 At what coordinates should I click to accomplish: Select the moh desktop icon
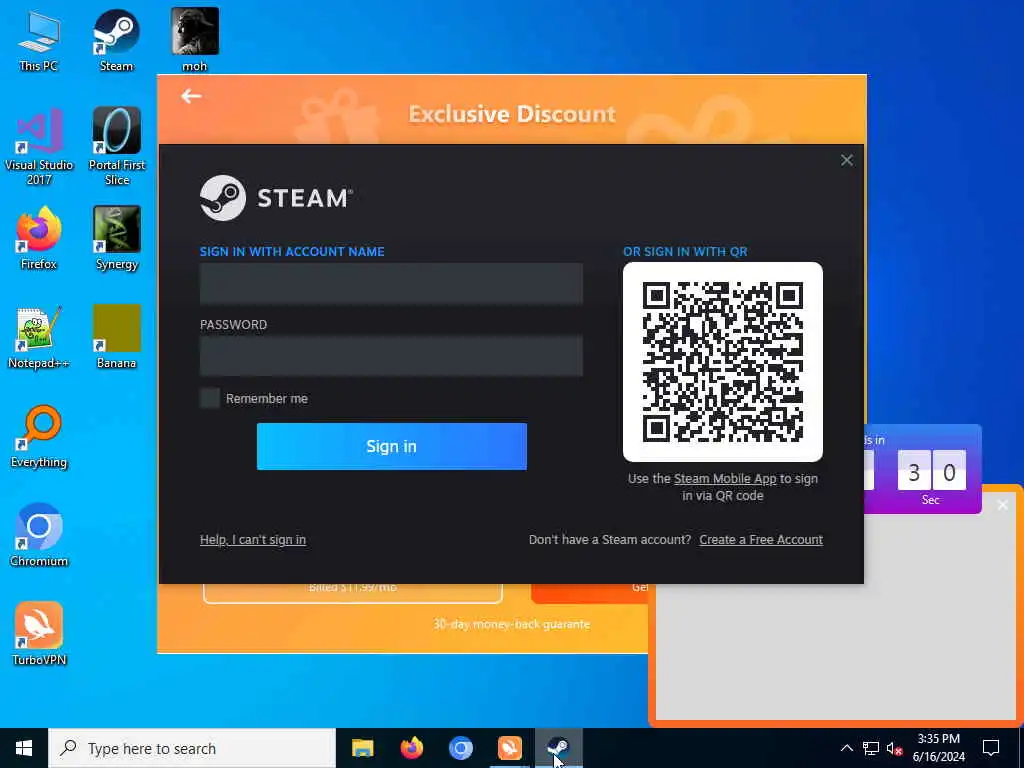[x=195, y=40]
